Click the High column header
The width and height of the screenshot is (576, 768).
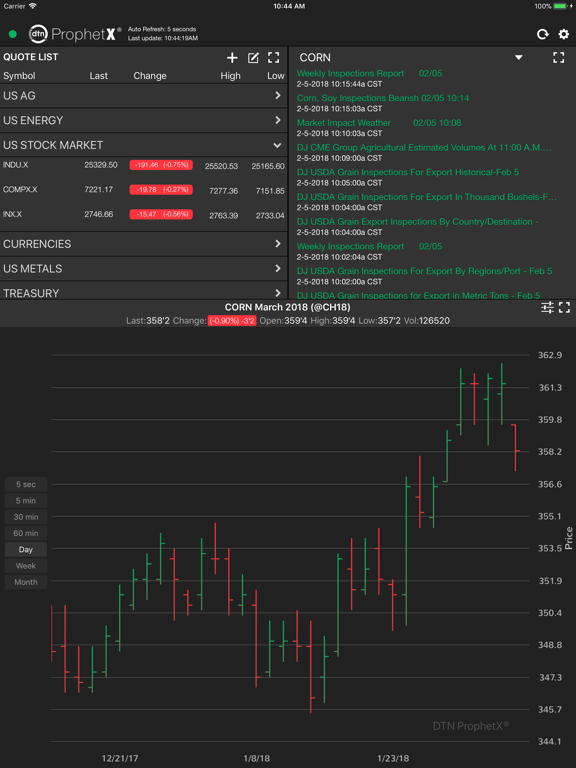(230, 76)
